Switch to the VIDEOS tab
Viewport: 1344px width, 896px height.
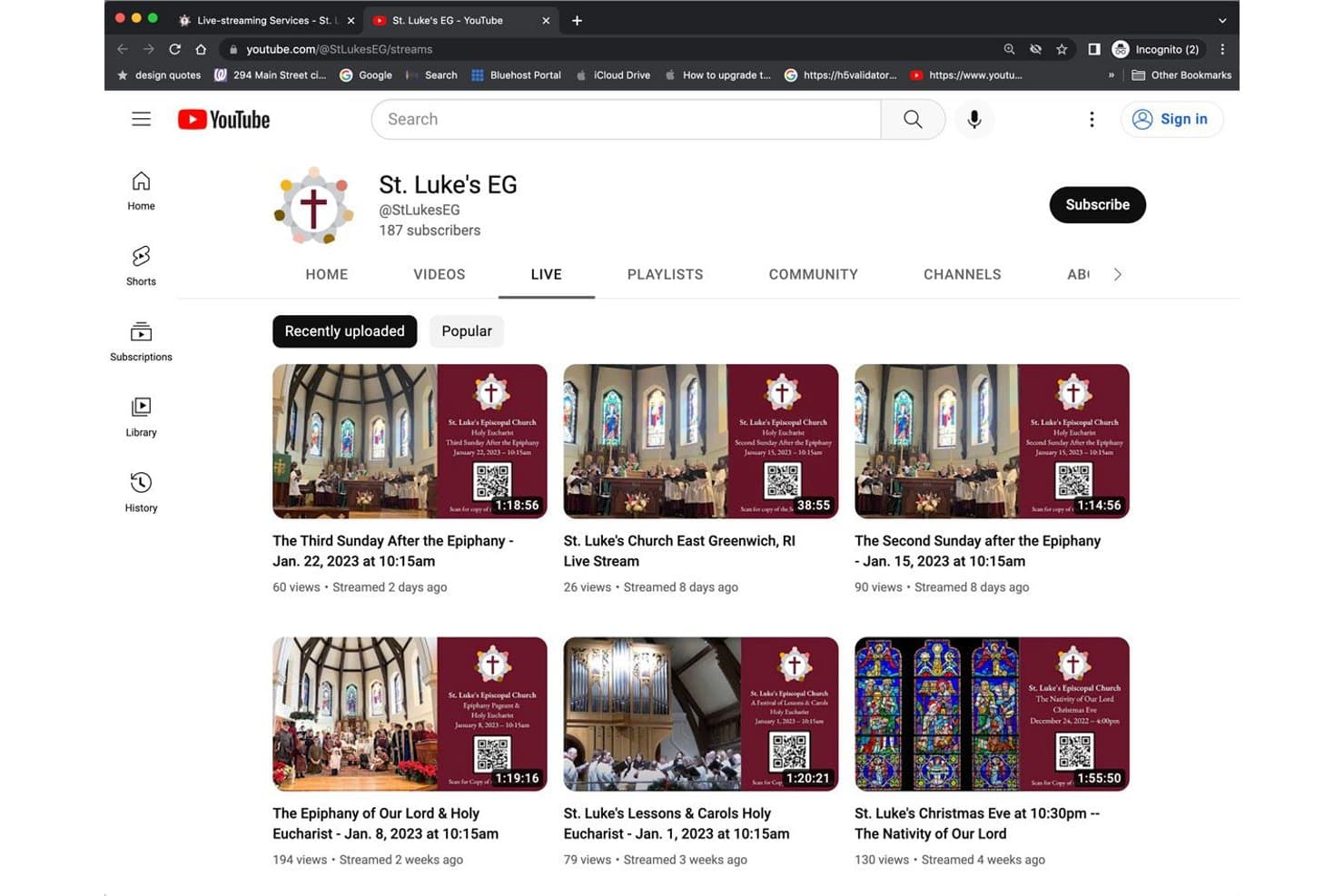tap(440, 274)
